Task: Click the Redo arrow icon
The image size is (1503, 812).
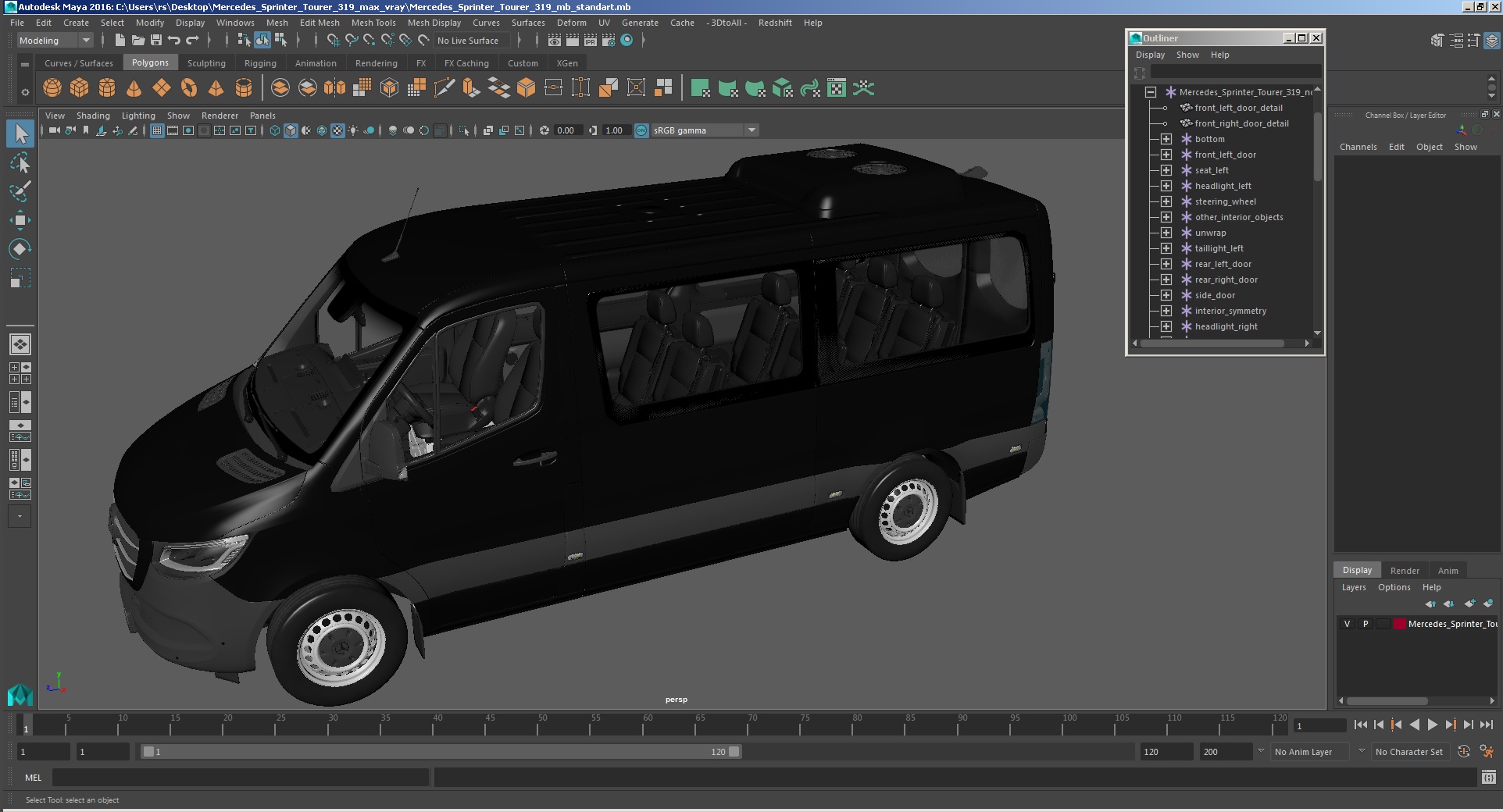Action: point(192,41)
